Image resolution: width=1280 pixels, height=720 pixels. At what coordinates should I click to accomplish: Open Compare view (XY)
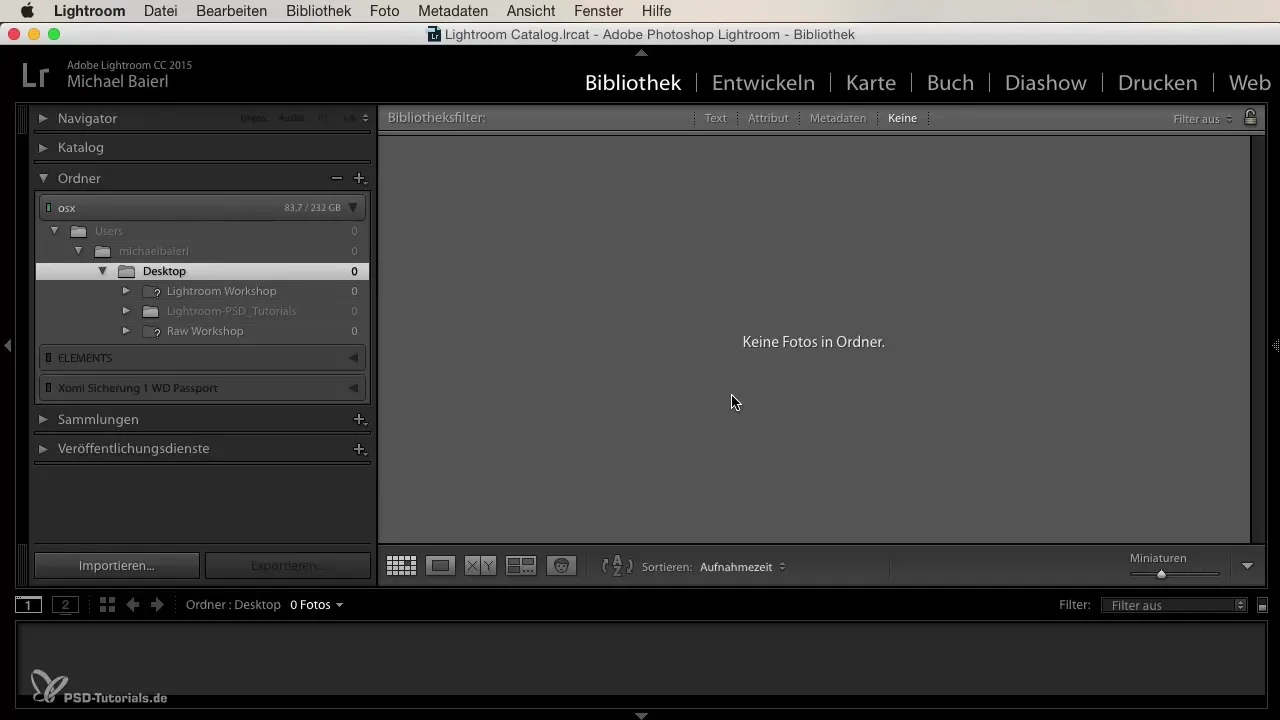pos(480,566)
